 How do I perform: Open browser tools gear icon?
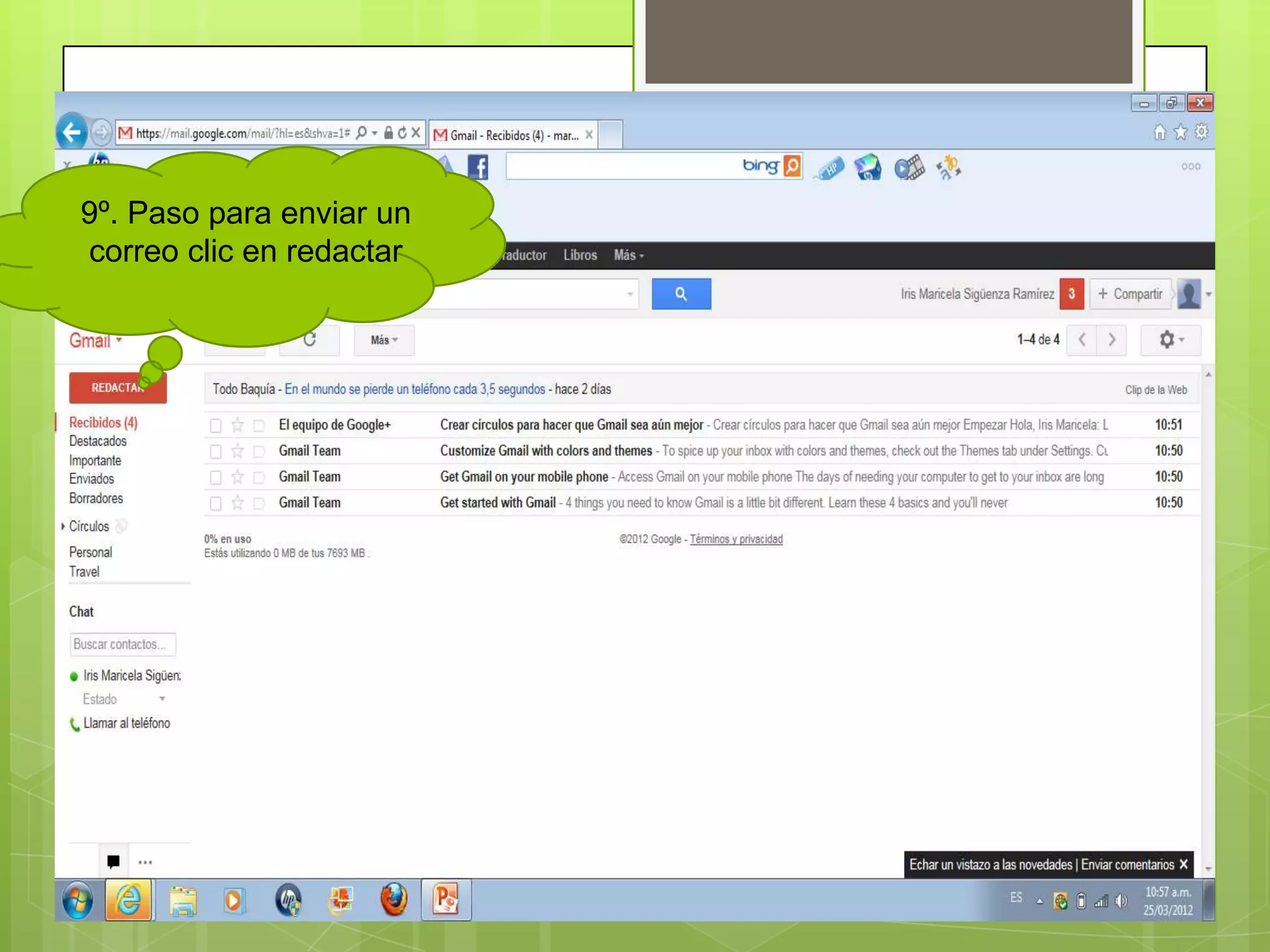point(1202,133)
